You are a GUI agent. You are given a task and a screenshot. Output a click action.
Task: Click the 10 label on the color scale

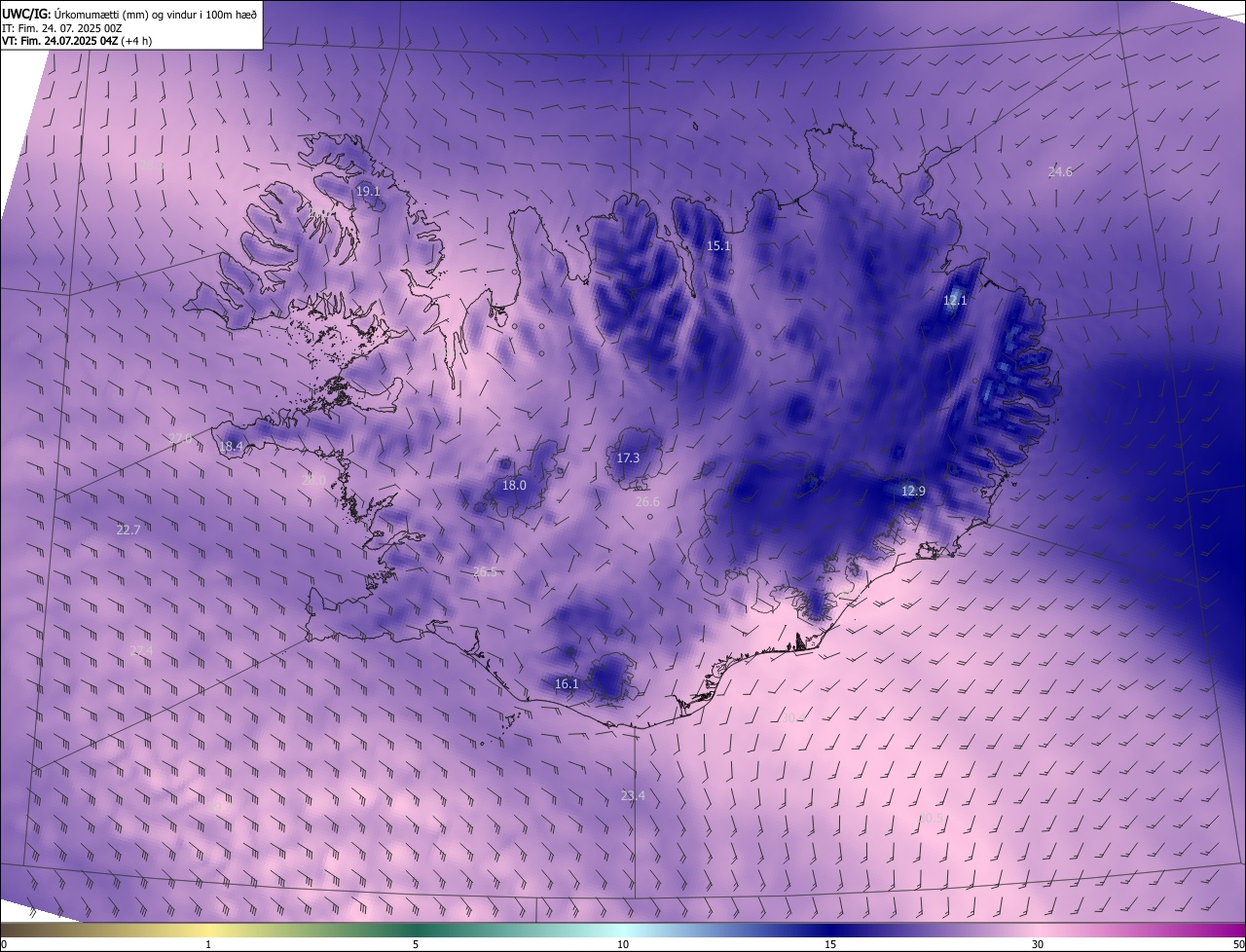(623, 945)
